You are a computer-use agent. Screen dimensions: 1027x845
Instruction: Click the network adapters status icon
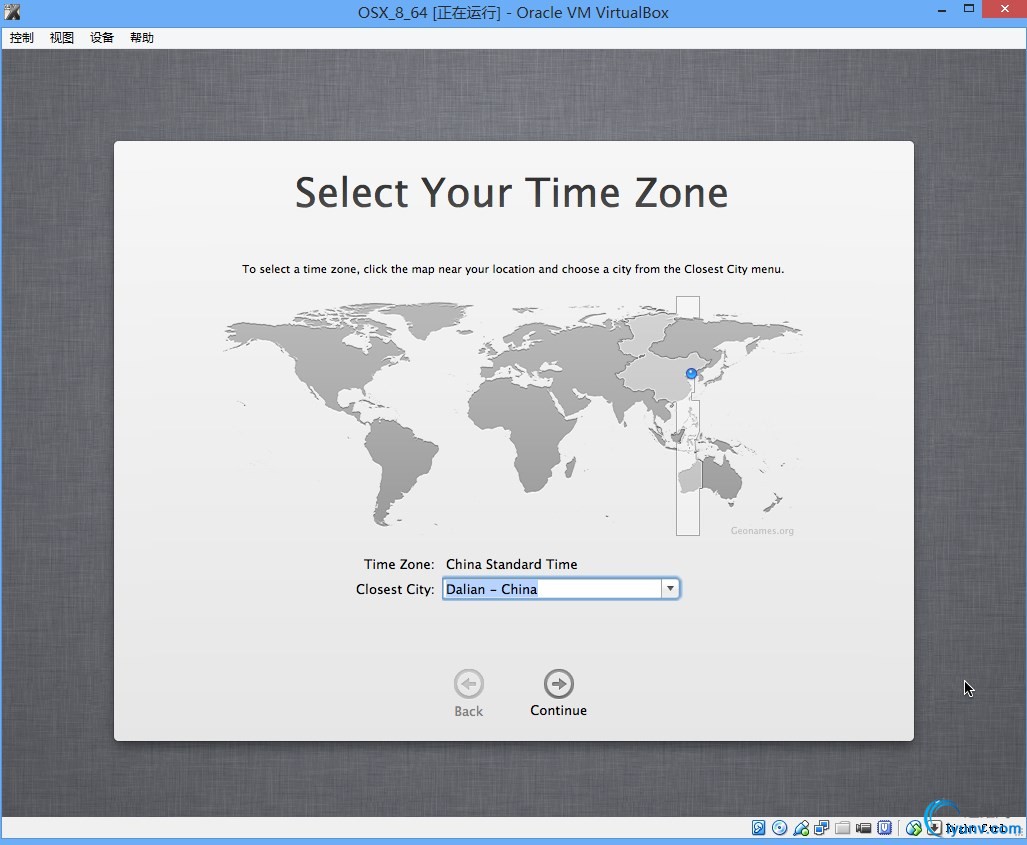click(821, 828)
